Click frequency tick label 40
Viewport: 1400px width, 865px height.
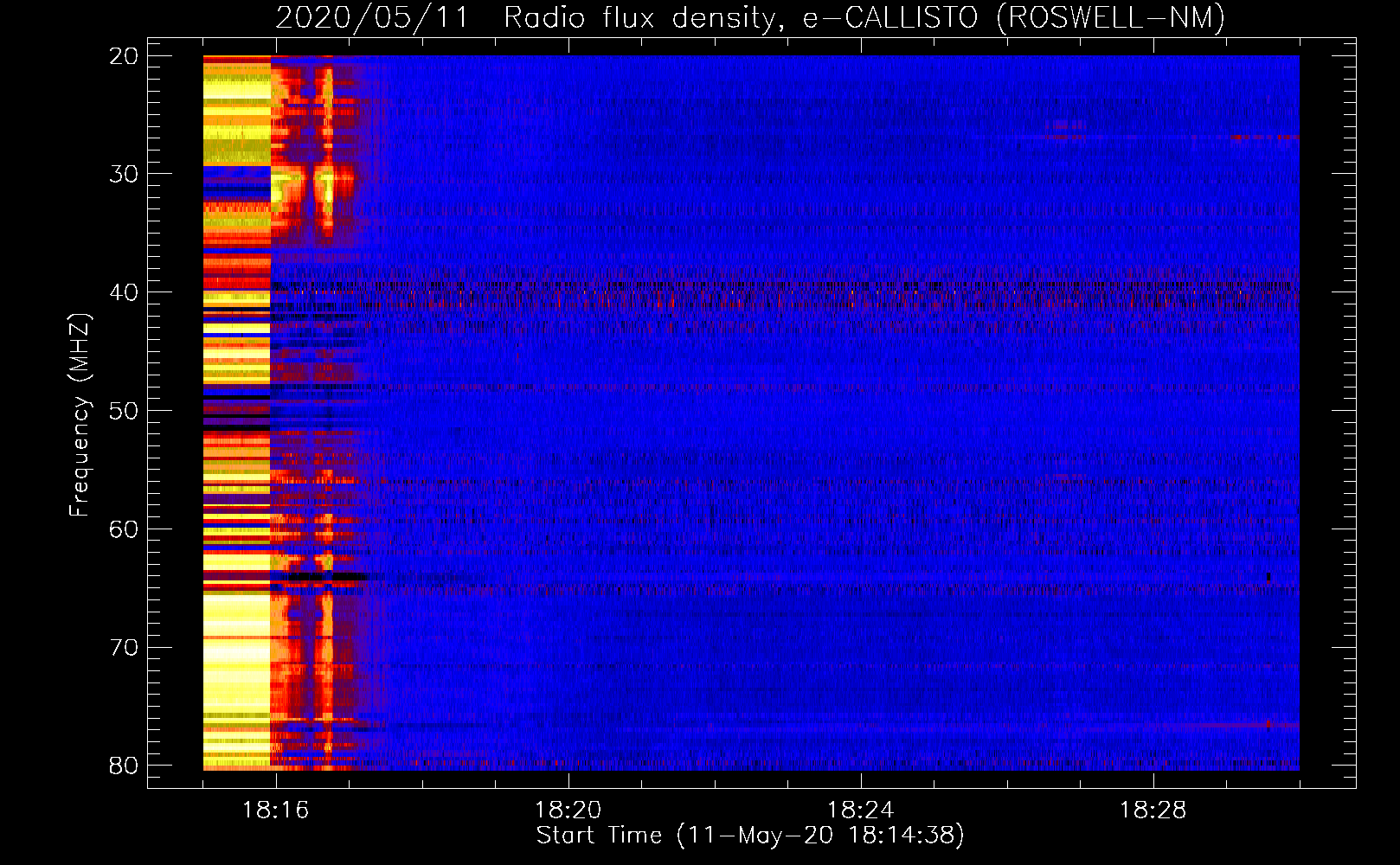tap(124, 292)
